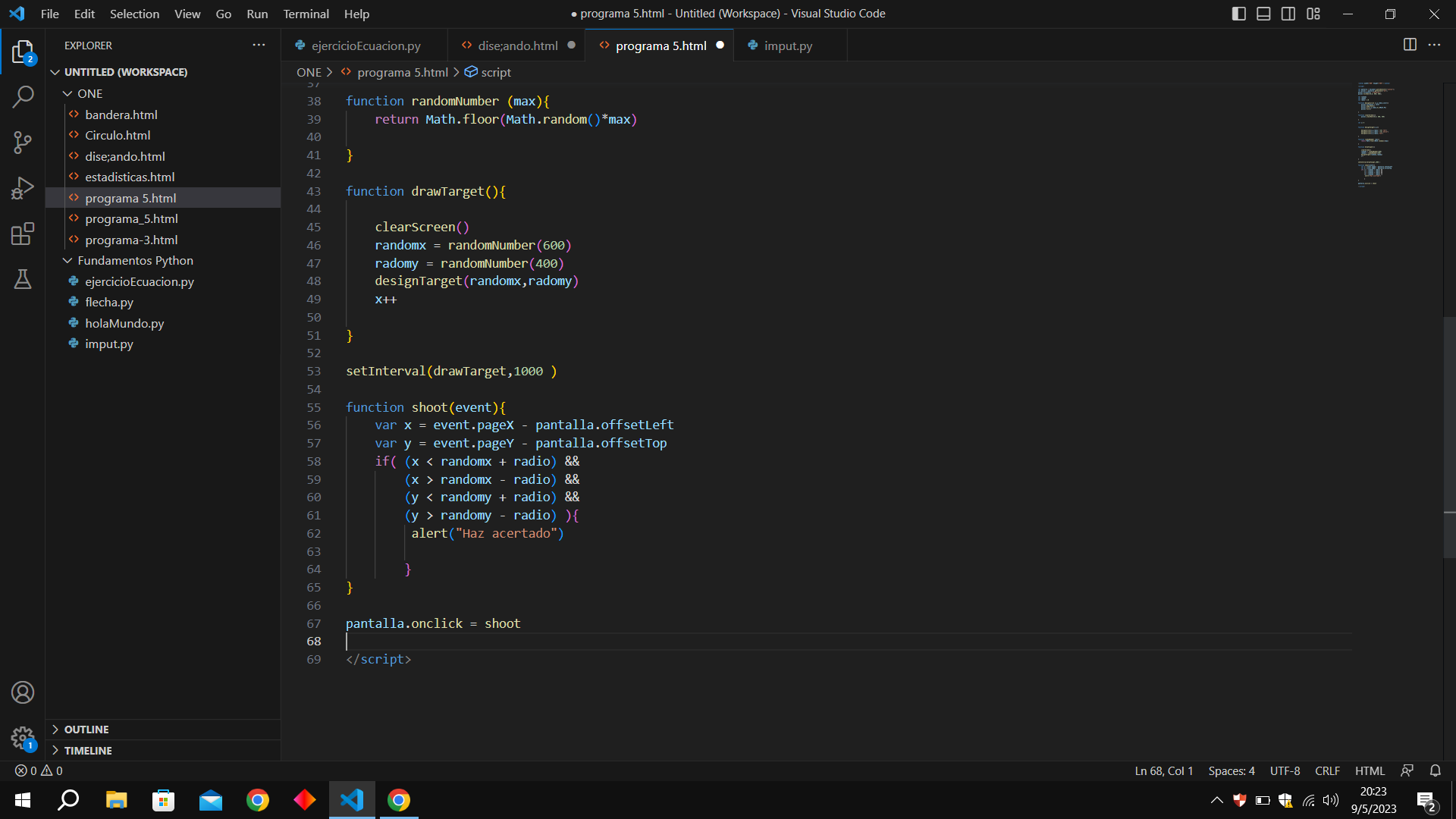Image resolution: width=1456 pixels, height=819 pixels.
Task: Open programa-3.html in explorer
Action: tap(163, 240)
